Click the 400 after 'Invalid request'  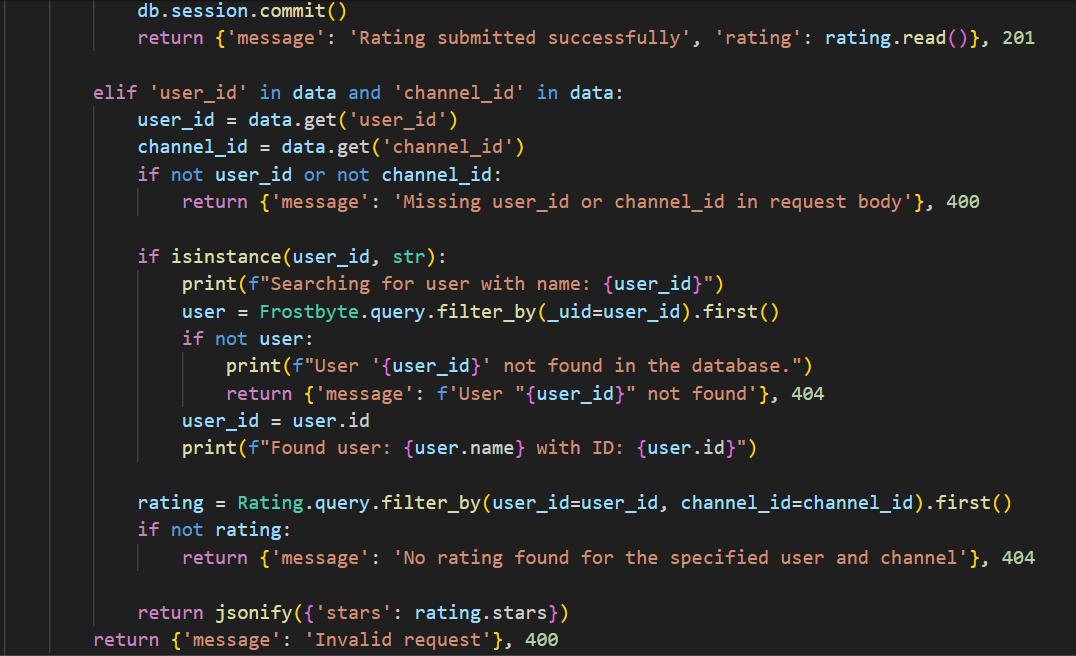coord(541,640)
